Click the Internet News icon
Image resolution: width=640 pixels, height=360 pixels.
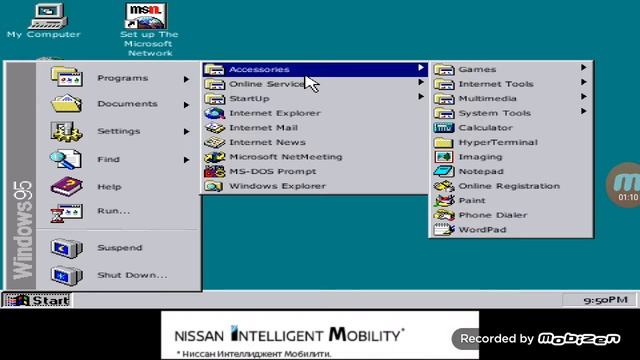pyautogui.click(x=215, y=142)
